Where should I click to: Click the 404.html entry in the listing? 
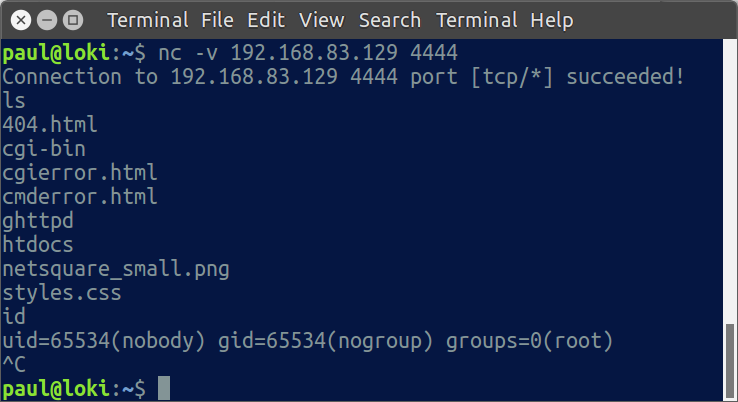pos(50,125)
